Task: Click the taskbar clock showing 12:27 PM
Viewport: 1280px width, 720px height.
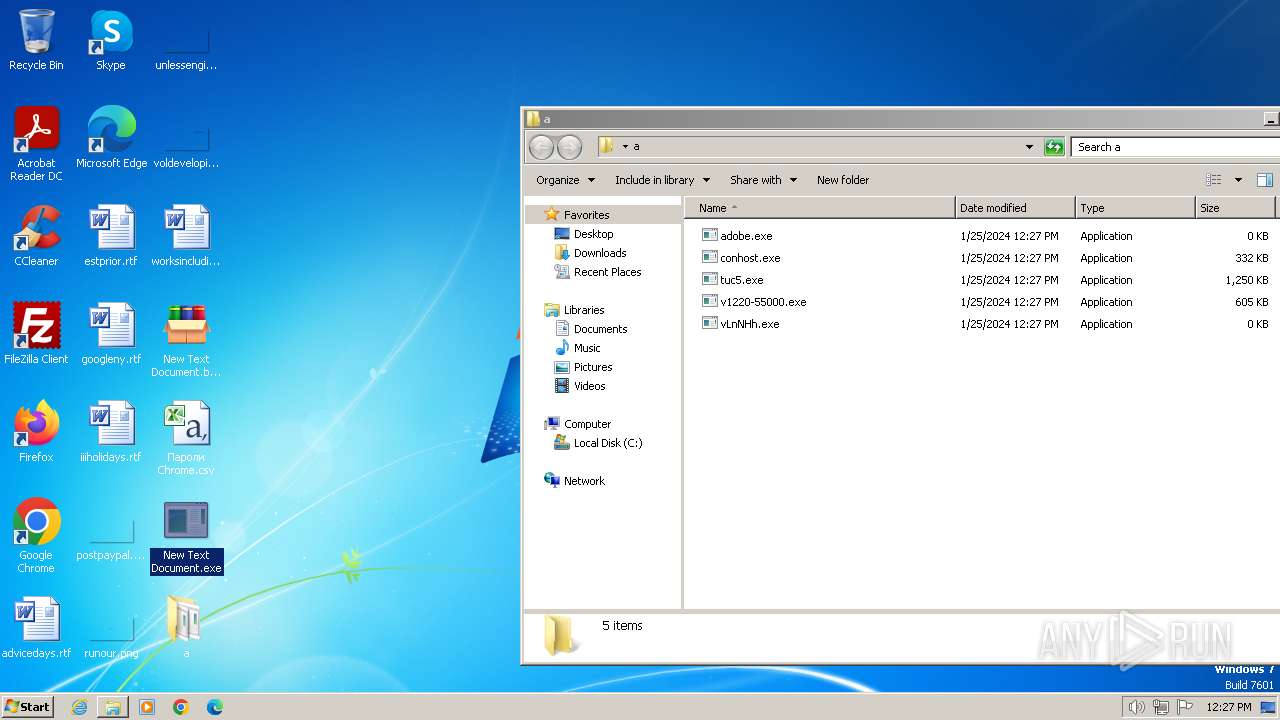Action: point(1229,707)
